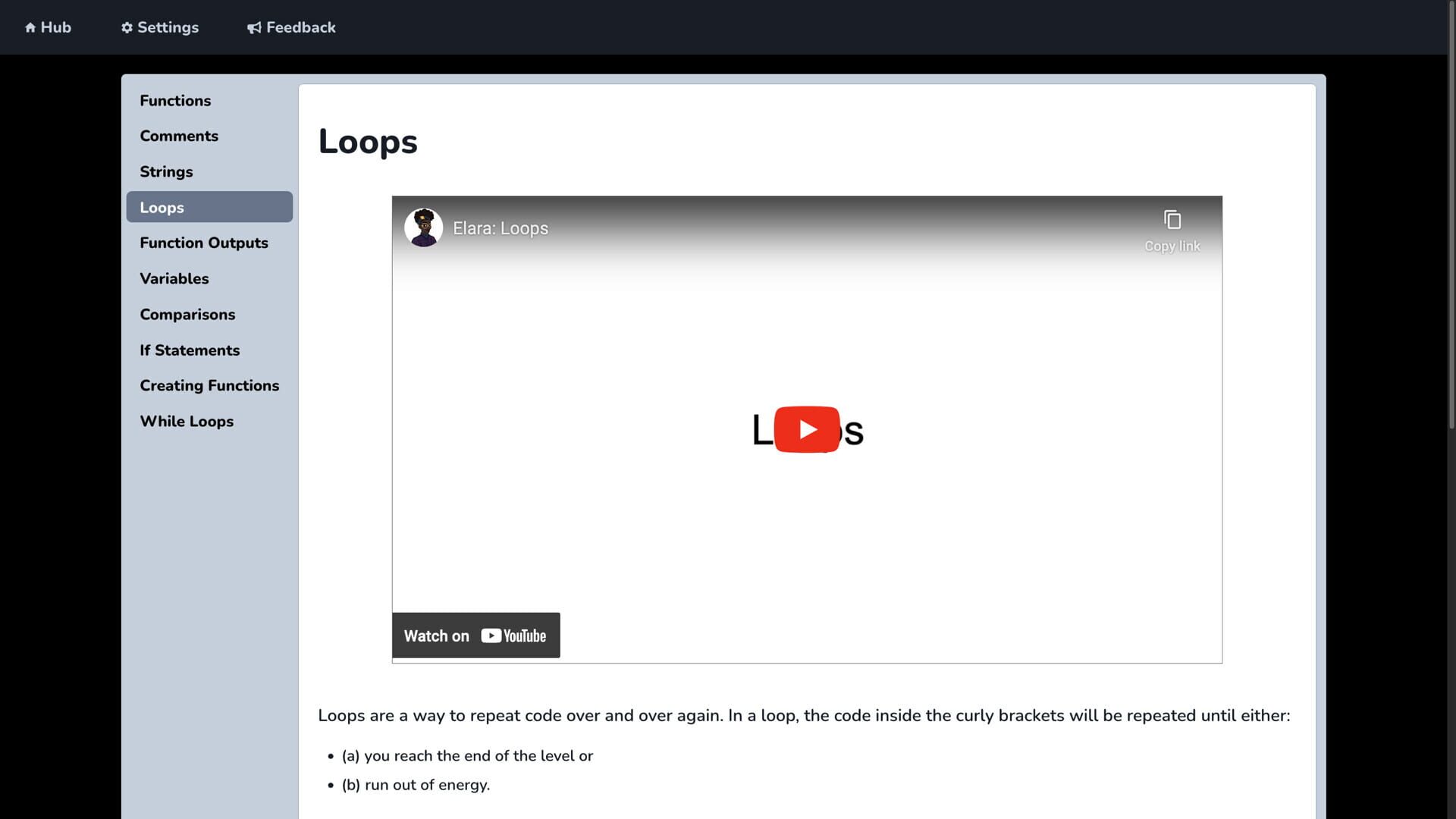
Task: Go to If Statements lesson
Action: coord(190,350)
